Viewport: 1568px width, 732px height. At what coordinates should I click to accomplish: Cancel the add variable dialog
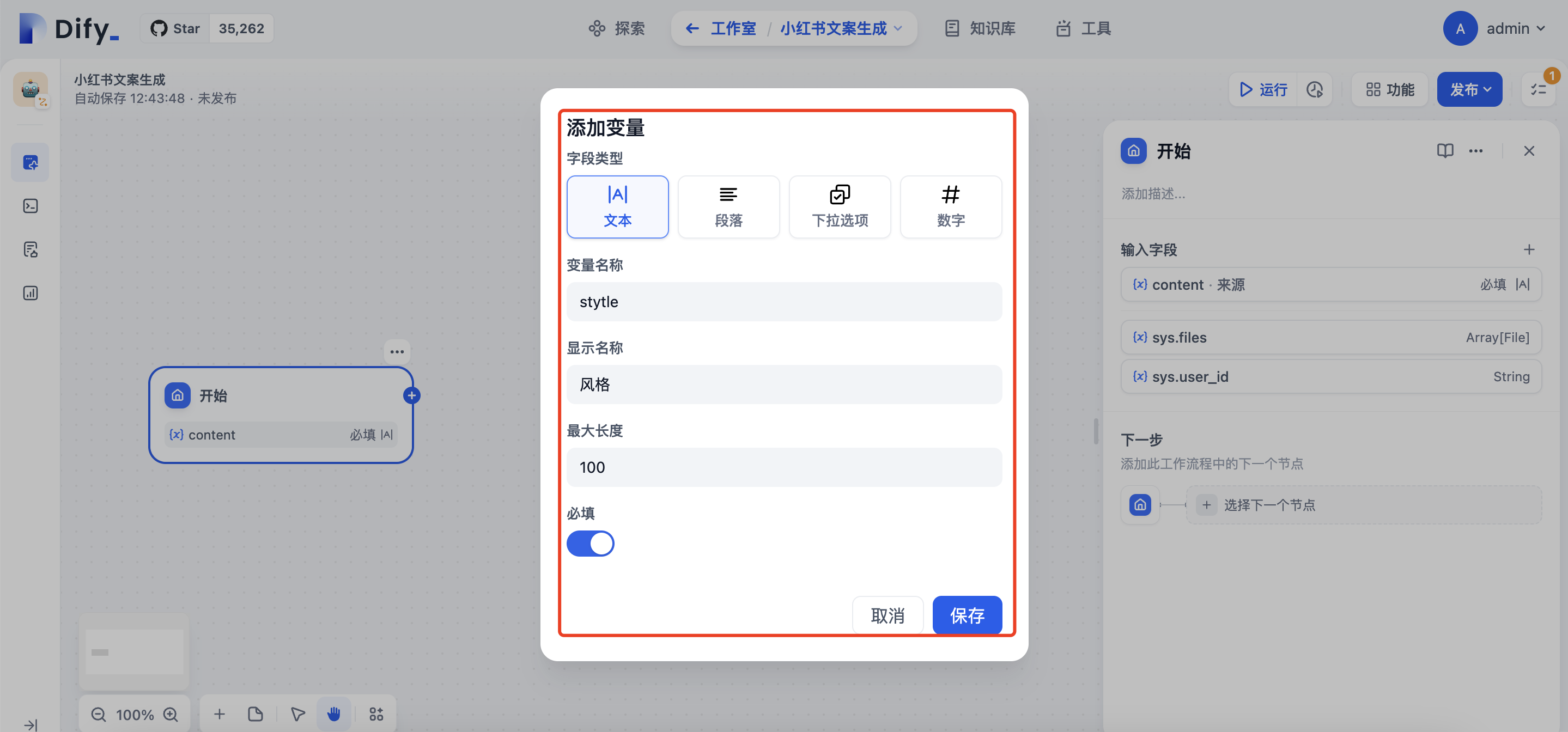887,615
